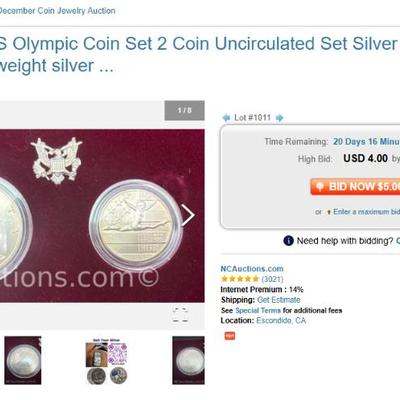Go to previous lot with left arrow
400x400 pixels.
coord(226,118)
